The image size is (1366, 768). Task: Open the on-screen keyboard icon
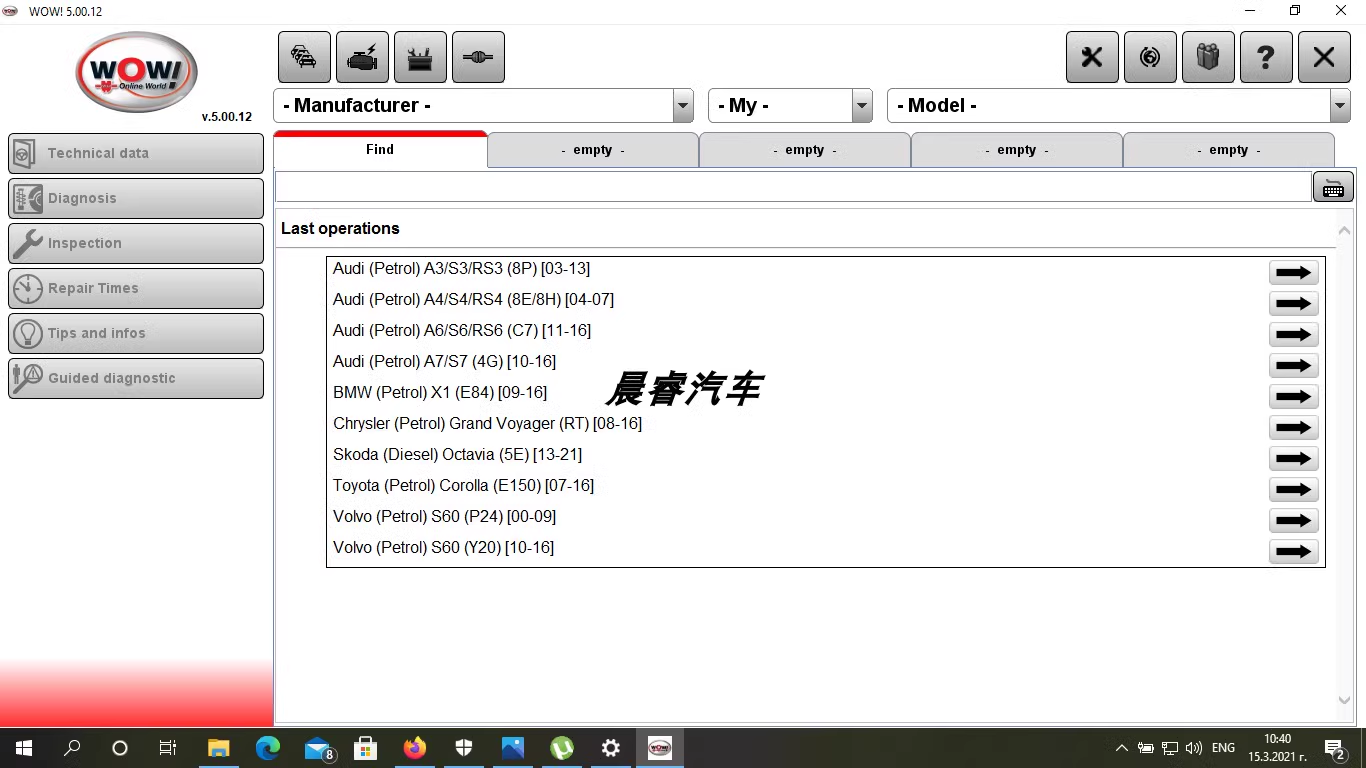tap(1333, 187)
